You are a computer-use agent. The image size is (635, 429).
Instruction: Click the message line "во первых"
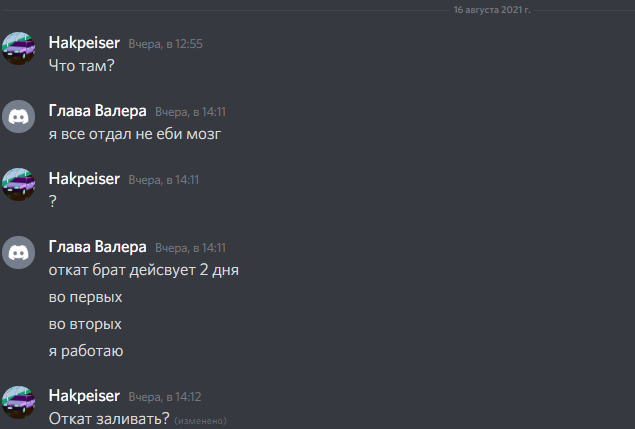pyautogui.click(x=85, y=297)
